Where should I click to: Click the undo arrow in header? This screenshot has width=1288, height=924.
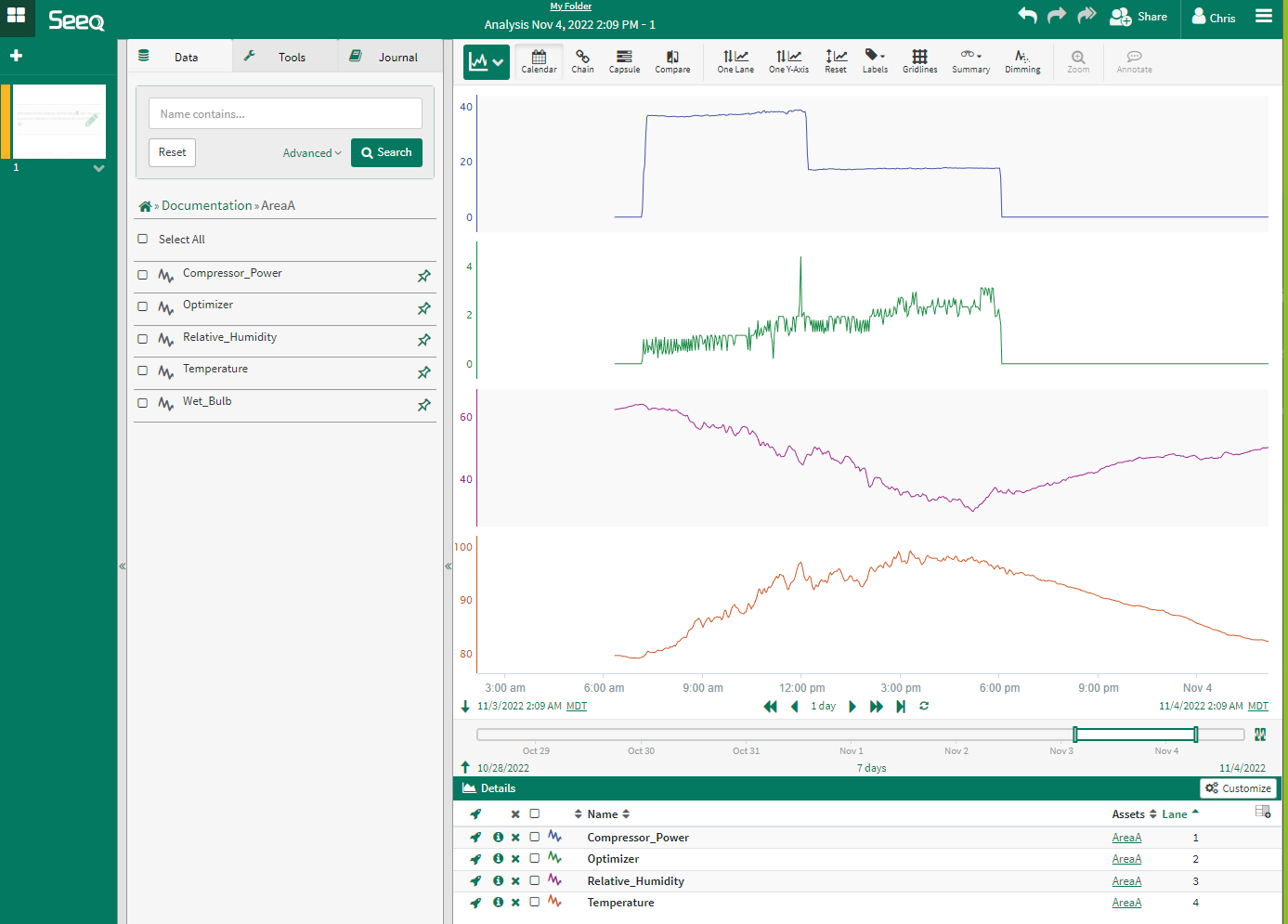pyautogui.click(x=1027, y=16)
